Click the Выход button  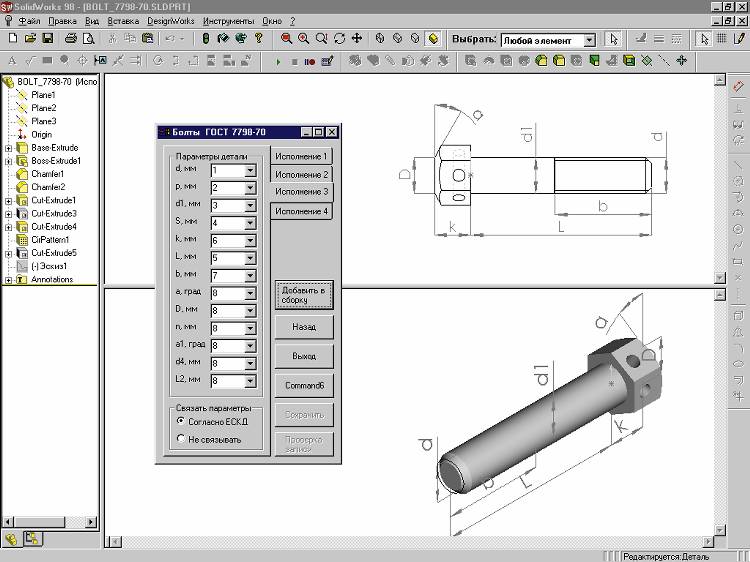(x=304, y=356)
